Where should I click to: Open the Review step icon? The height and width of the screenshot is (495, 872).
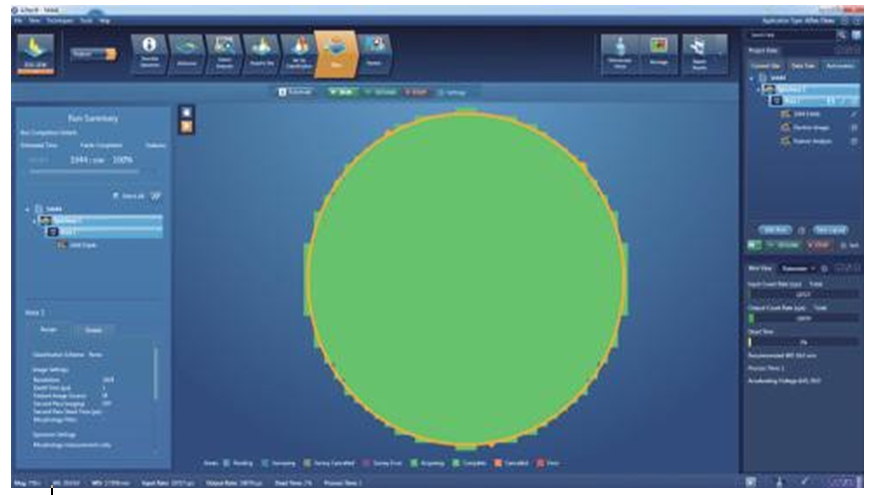(x=375, y=53)
